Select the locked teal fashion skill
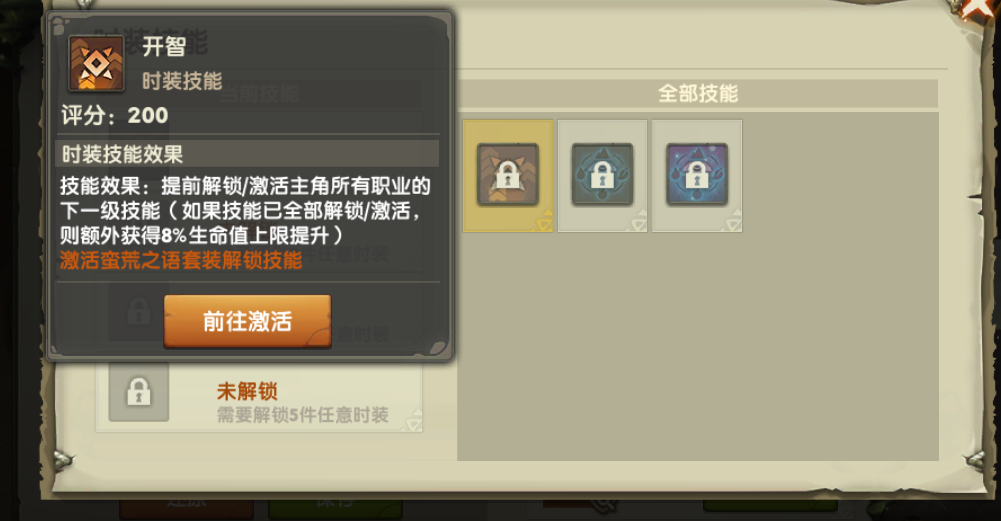This screenshot has height=521, width=1001. click(x=602, y=174)
